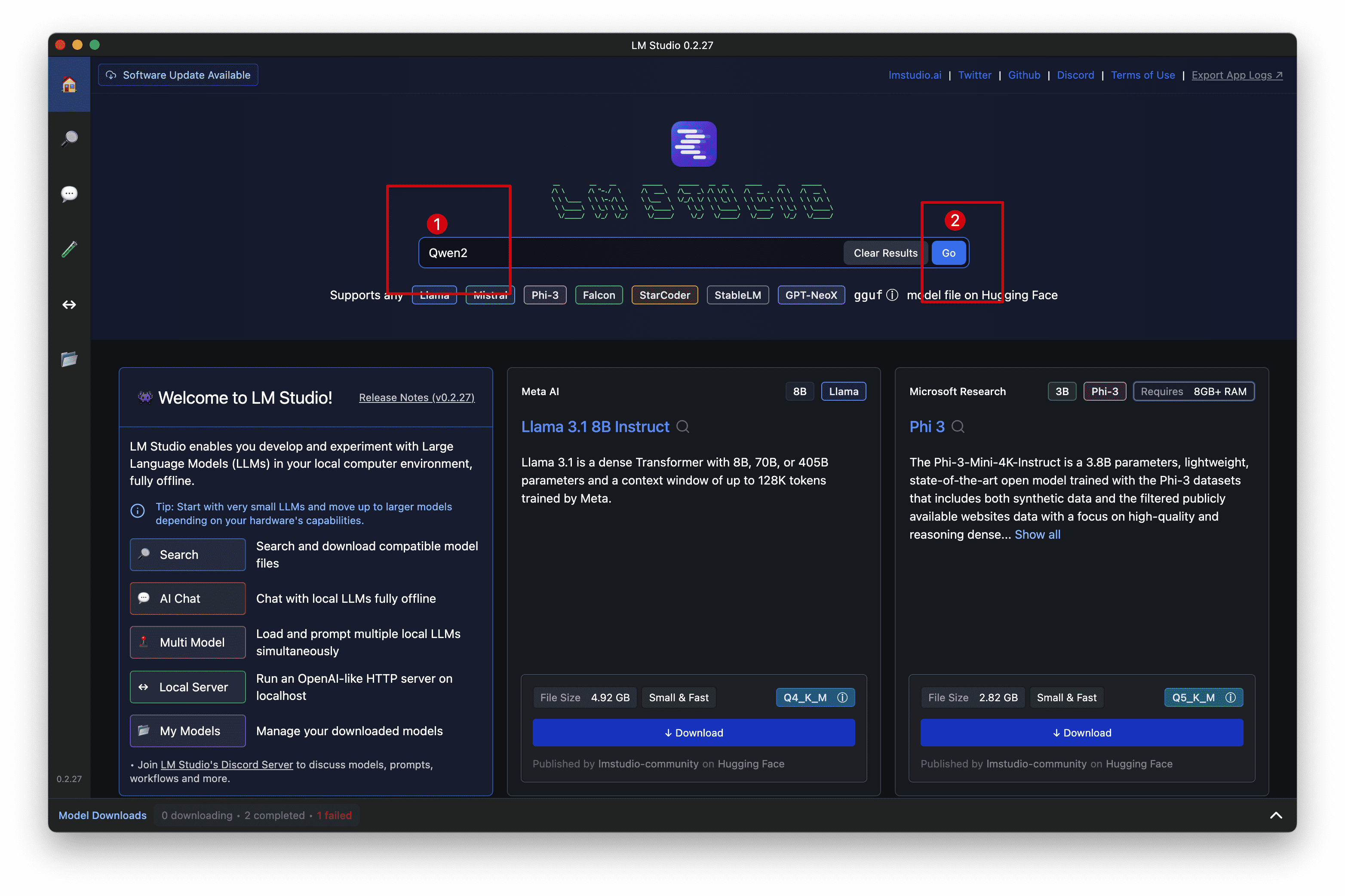The height and width of the screenshot is (896, 1345).
Task: Click the My Models button in Welcome panel
Action: [x=187, y=730]
